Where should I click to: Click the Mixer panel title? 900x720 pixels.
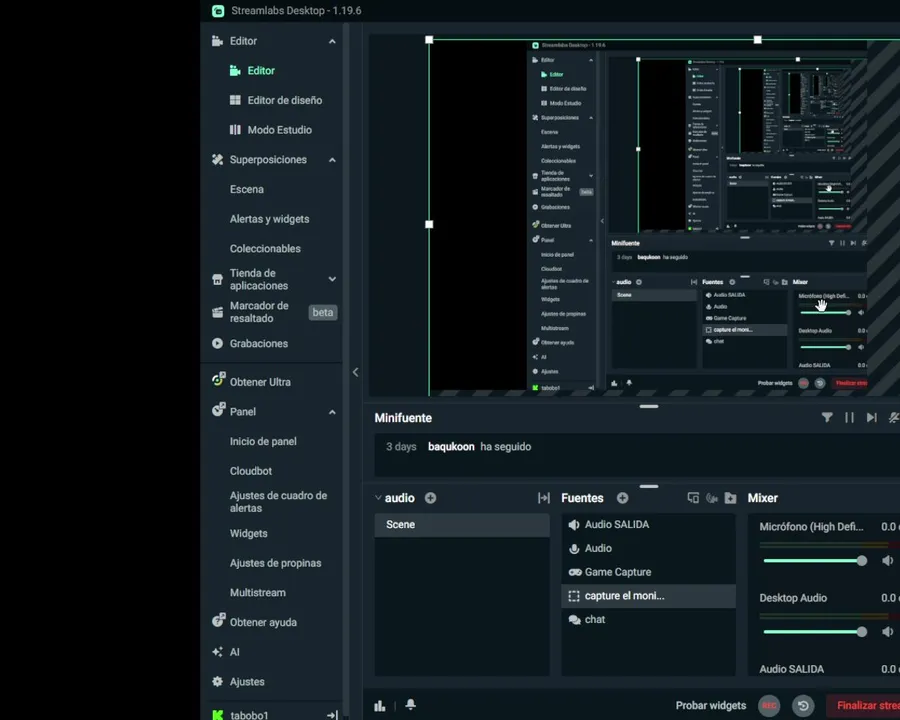tap(763, 498)
